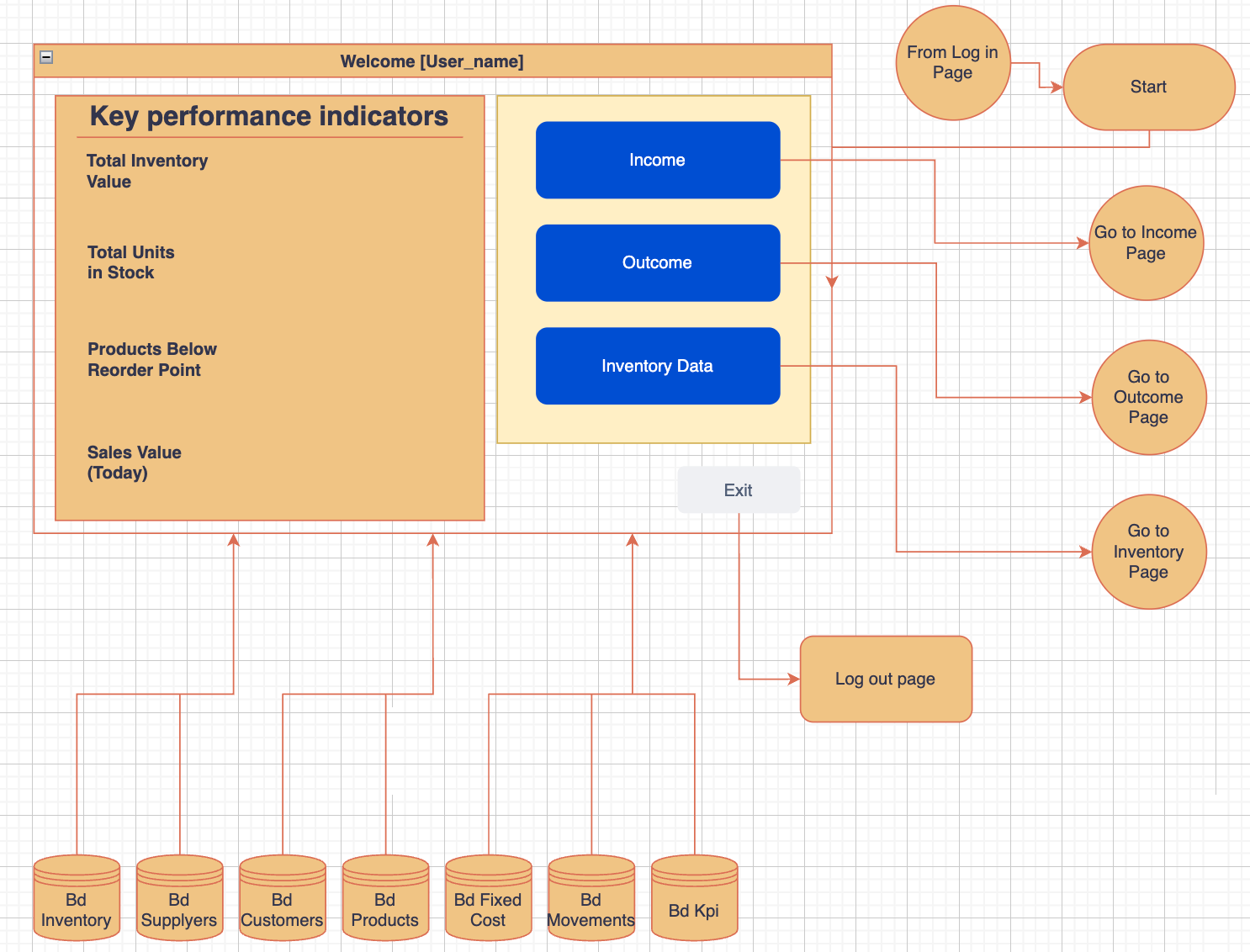Select the Bd Customers database cylinder
The width and height of the screenshot is (1250, 952).
(283, 898)
